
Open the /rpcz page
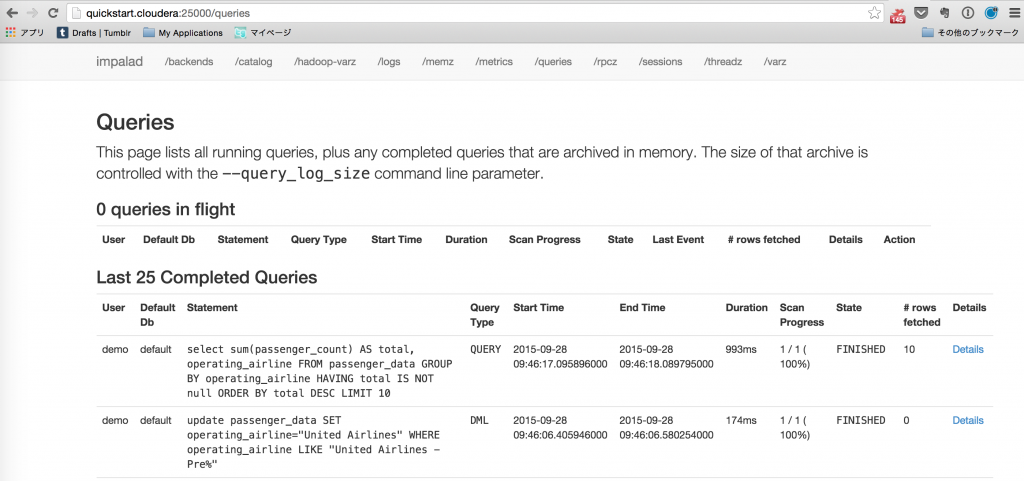click(605, 61)
